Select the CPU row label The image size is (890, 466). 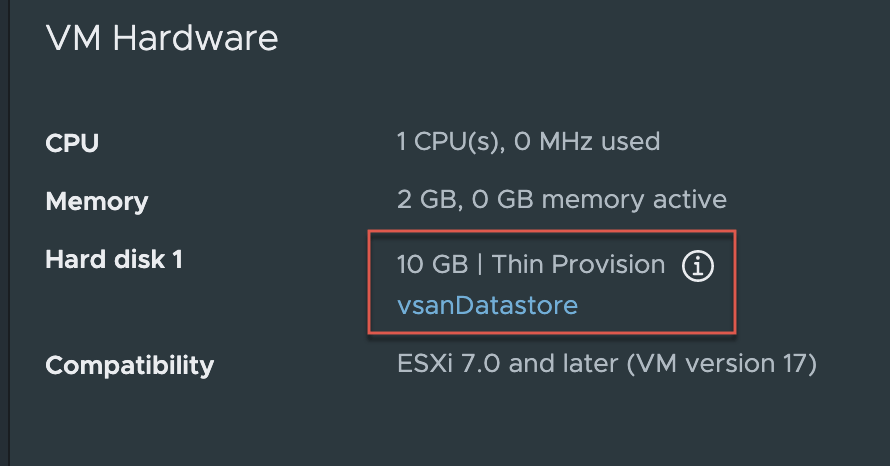(72, 143)
